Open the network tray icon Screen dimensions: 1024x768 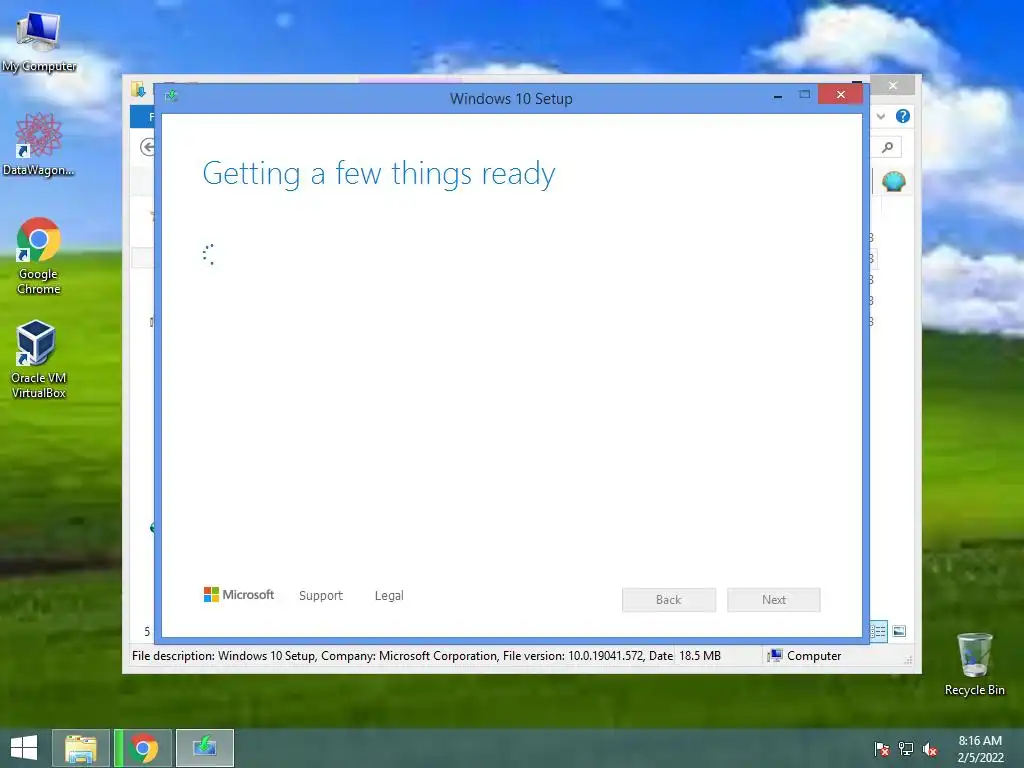906,749
